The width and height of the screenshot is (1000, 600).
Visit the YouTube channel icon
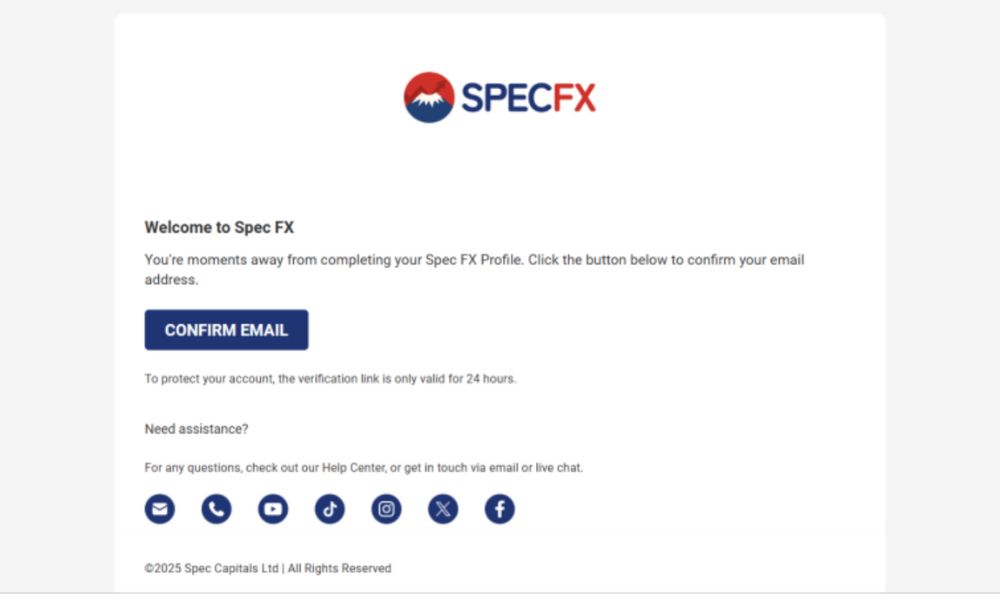(x=273, y=509)
